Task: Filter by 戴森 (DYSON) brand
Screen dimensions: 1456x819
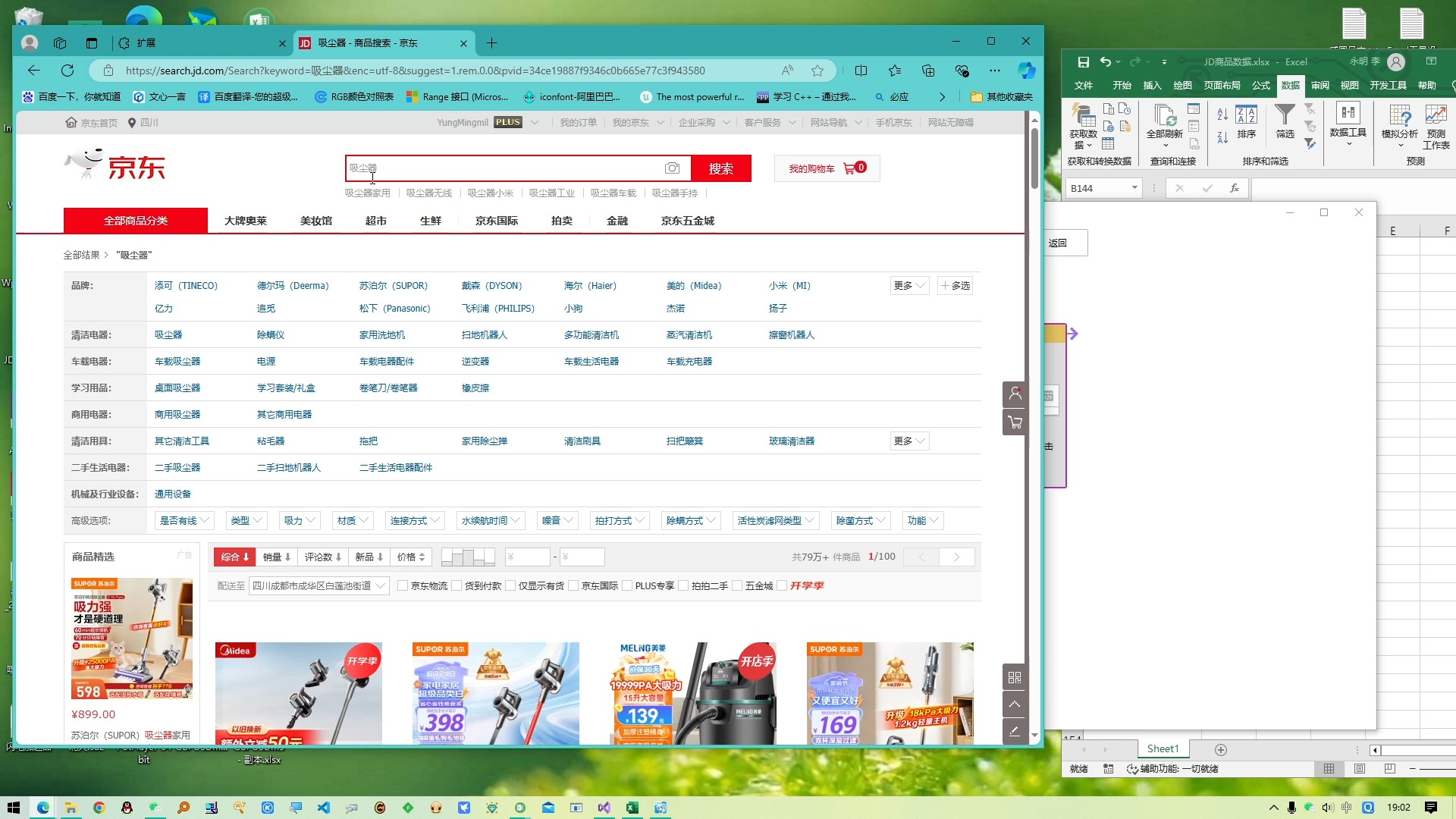Action: coord(491,286)
